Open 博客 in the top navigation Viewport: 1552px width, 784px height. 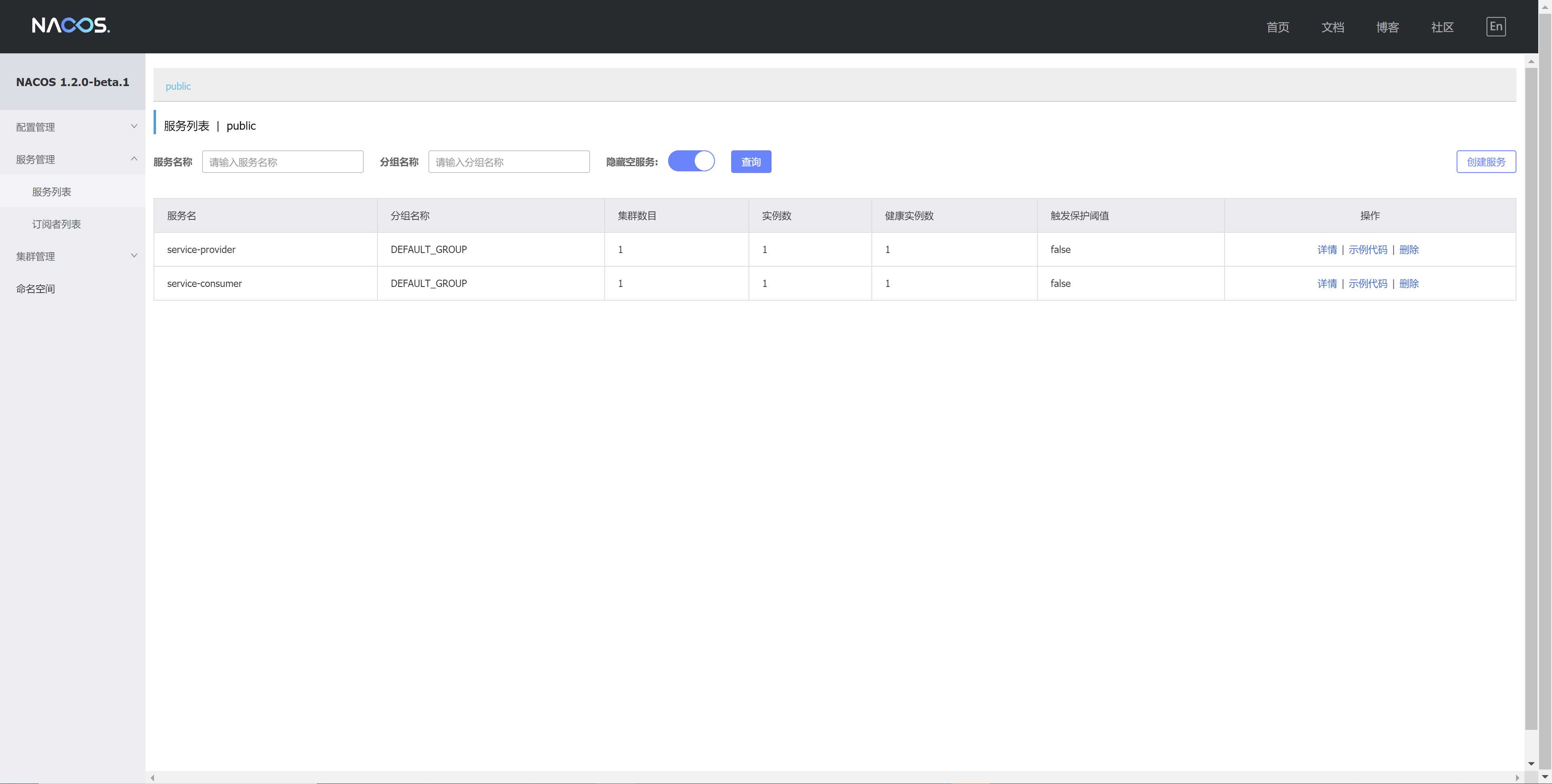pyautogui.click(x=1387, y=27)
